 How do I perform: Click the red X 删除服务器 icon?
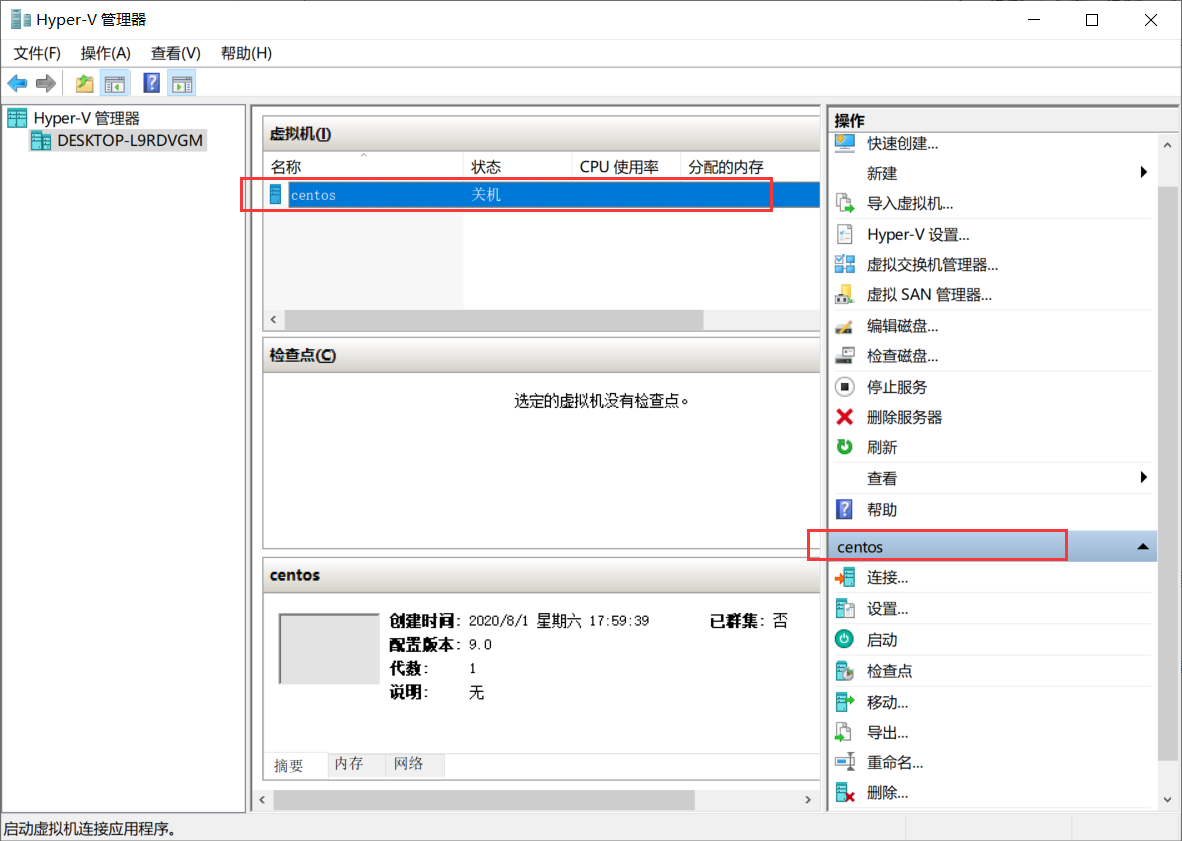pyautogui.click(x=844, y=417)
